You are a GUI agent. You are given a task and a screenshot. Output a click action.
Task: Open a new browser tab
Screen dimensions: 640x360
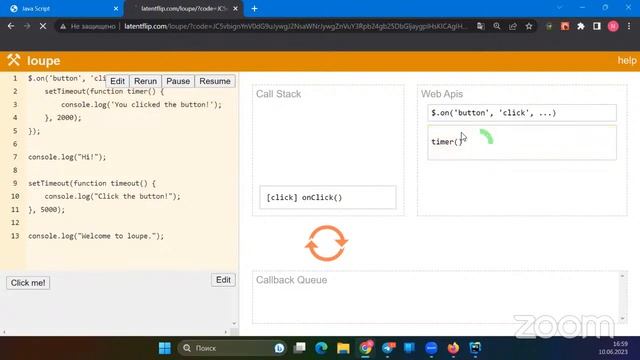[254, 9]
